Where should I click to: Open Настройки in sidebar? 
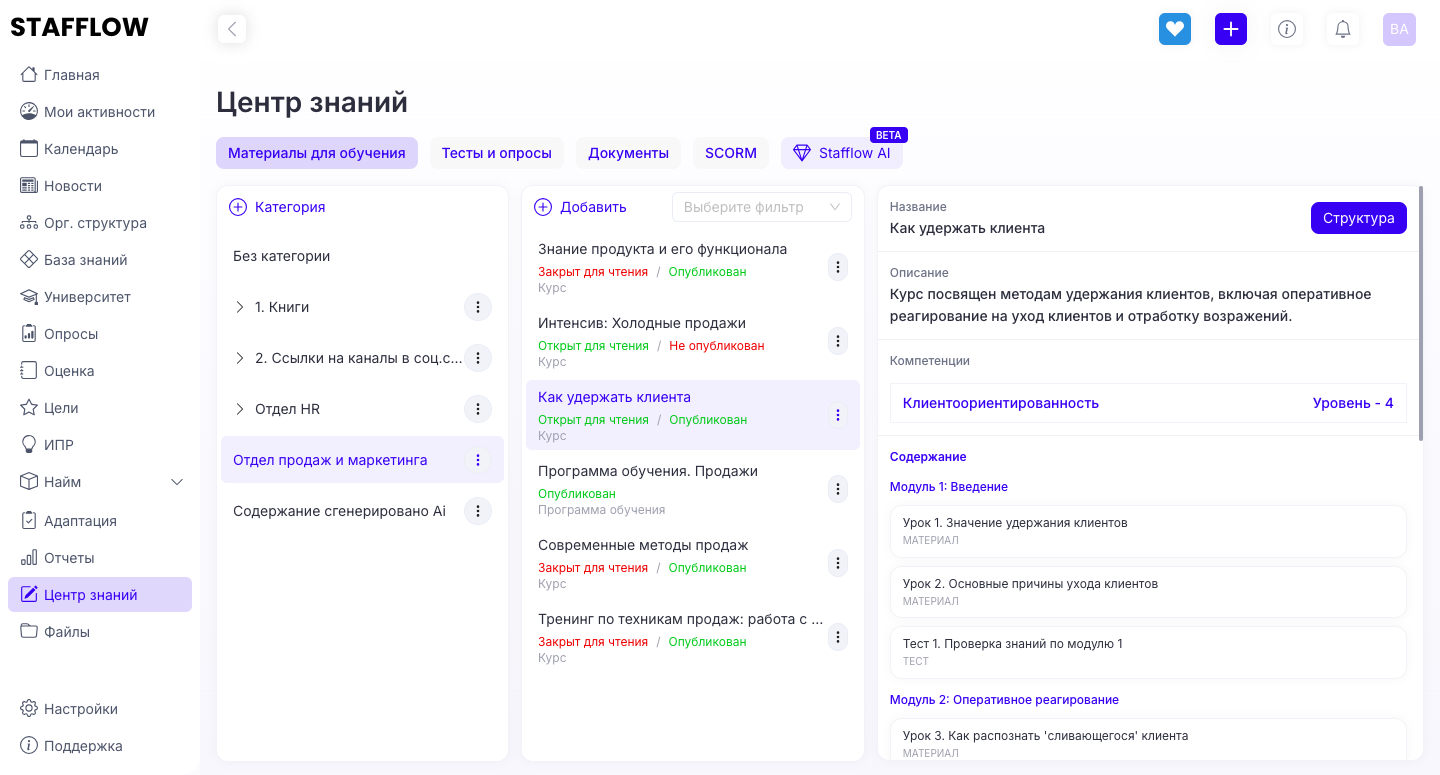pyautogui.click(x=100, y=709)
